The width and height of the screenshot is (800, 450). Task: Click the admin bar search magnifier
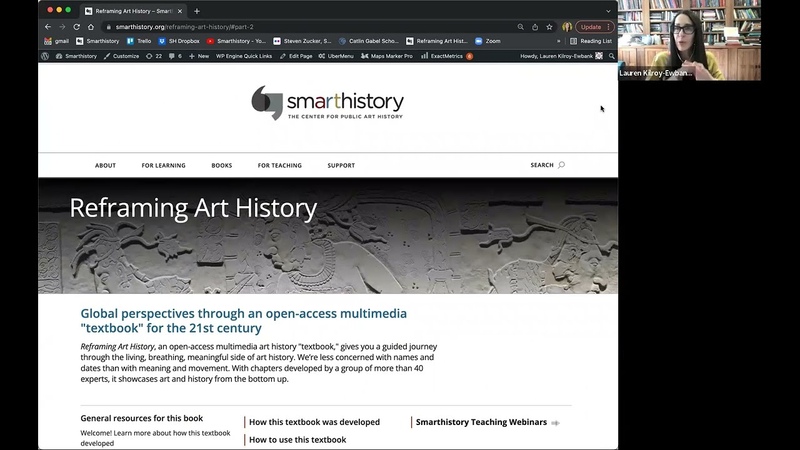[611, 56]
